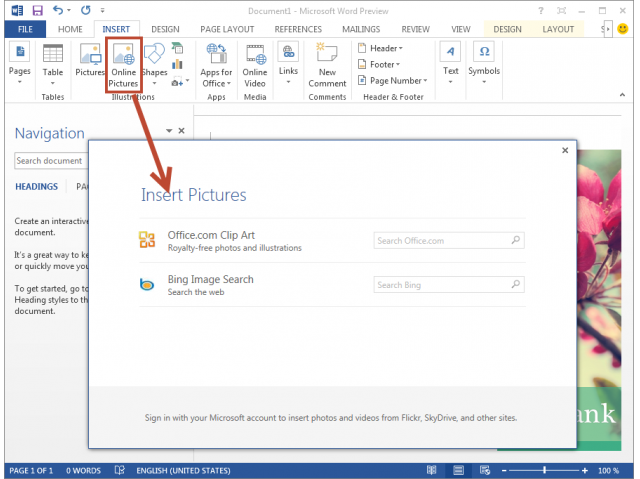Open the Shapes dropdown gallery
Screen dimensions: 640x479
tap(154, 84)
